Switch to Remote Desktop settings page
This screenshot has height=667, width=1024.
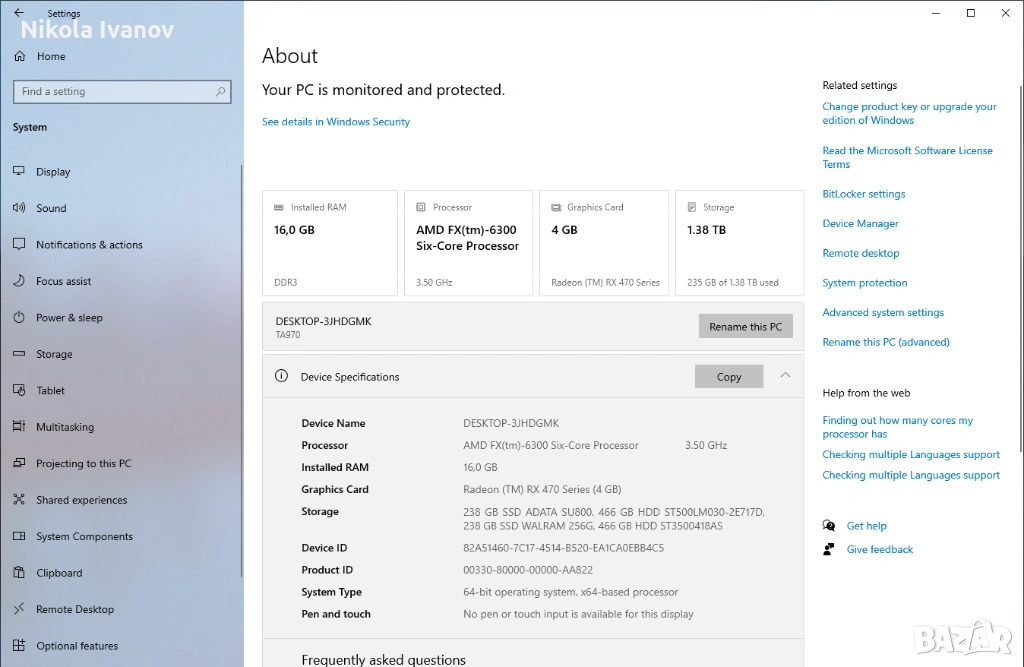pyautogui.click(x=75, y=609)
